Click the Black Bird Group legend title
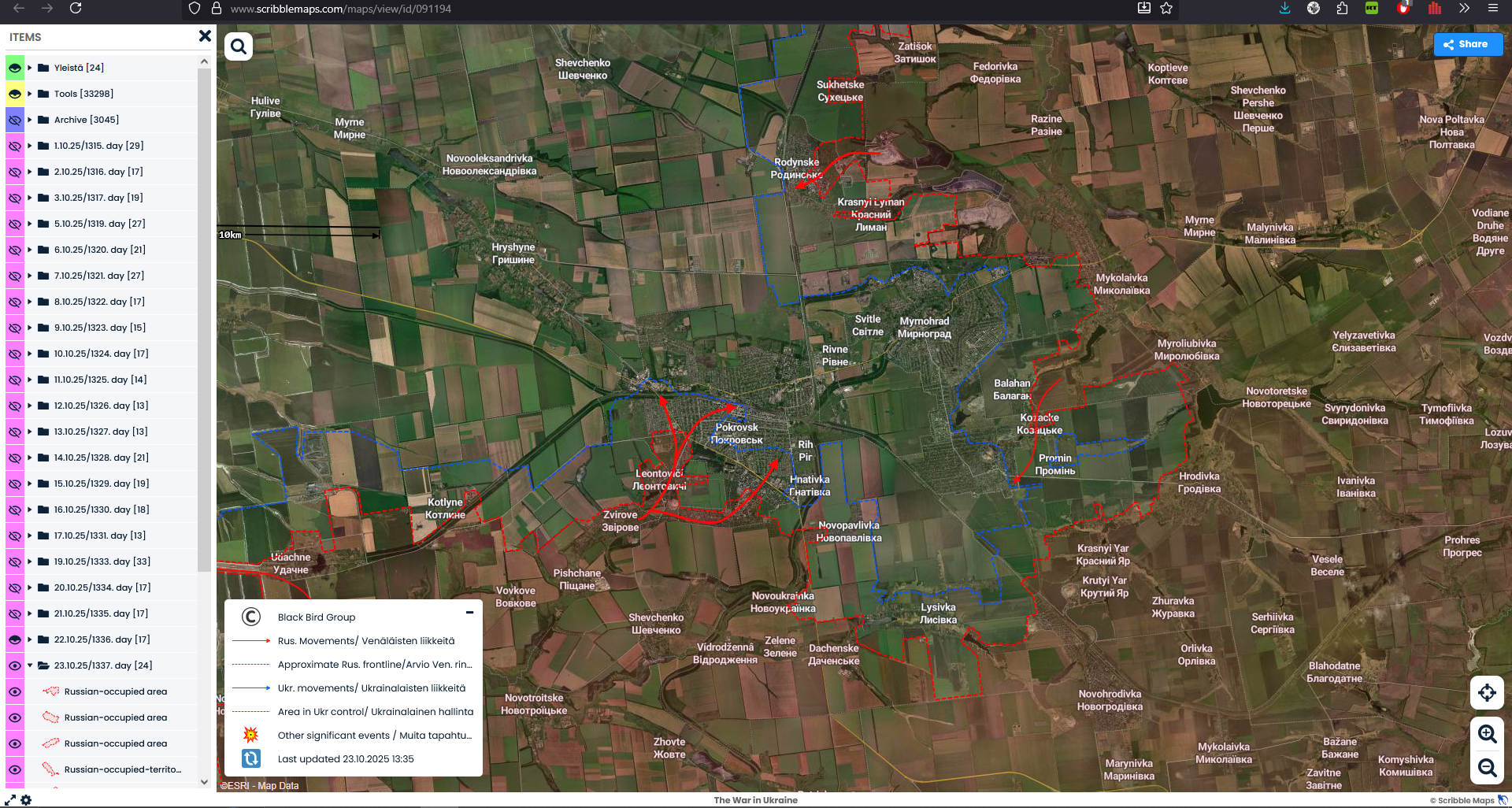This screenshot has width=1512, height=808. (317, 617)
